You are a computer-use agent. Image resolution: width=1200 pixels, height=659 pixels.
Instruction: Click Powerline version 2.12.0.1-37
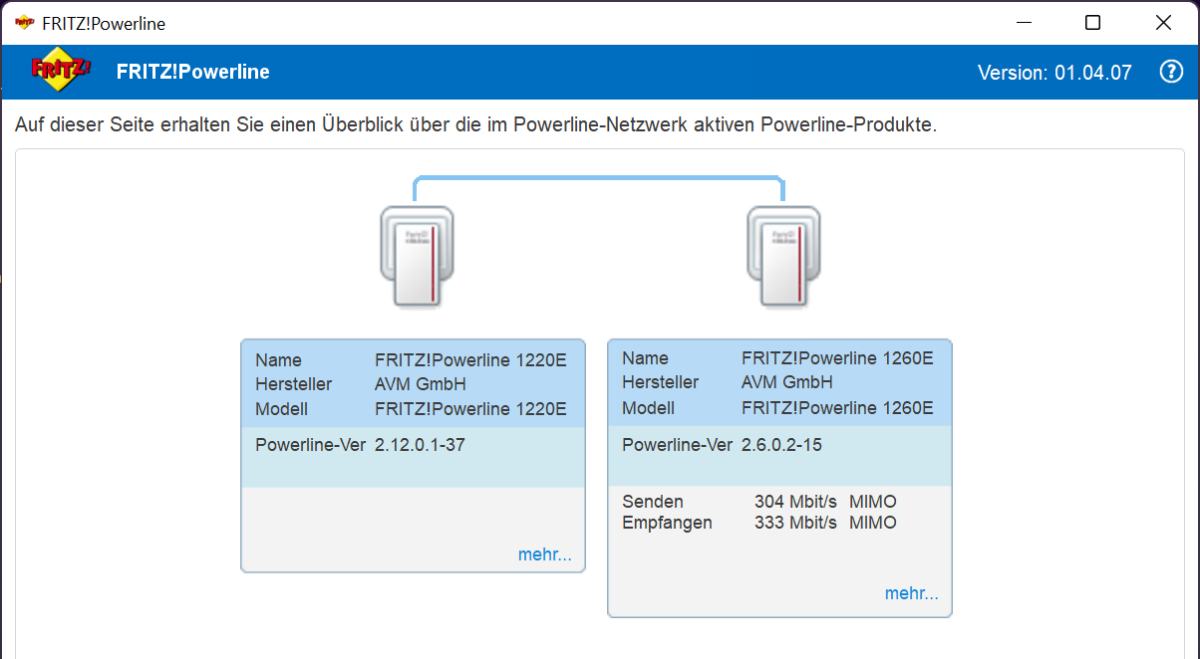click(x=420, y=445)
